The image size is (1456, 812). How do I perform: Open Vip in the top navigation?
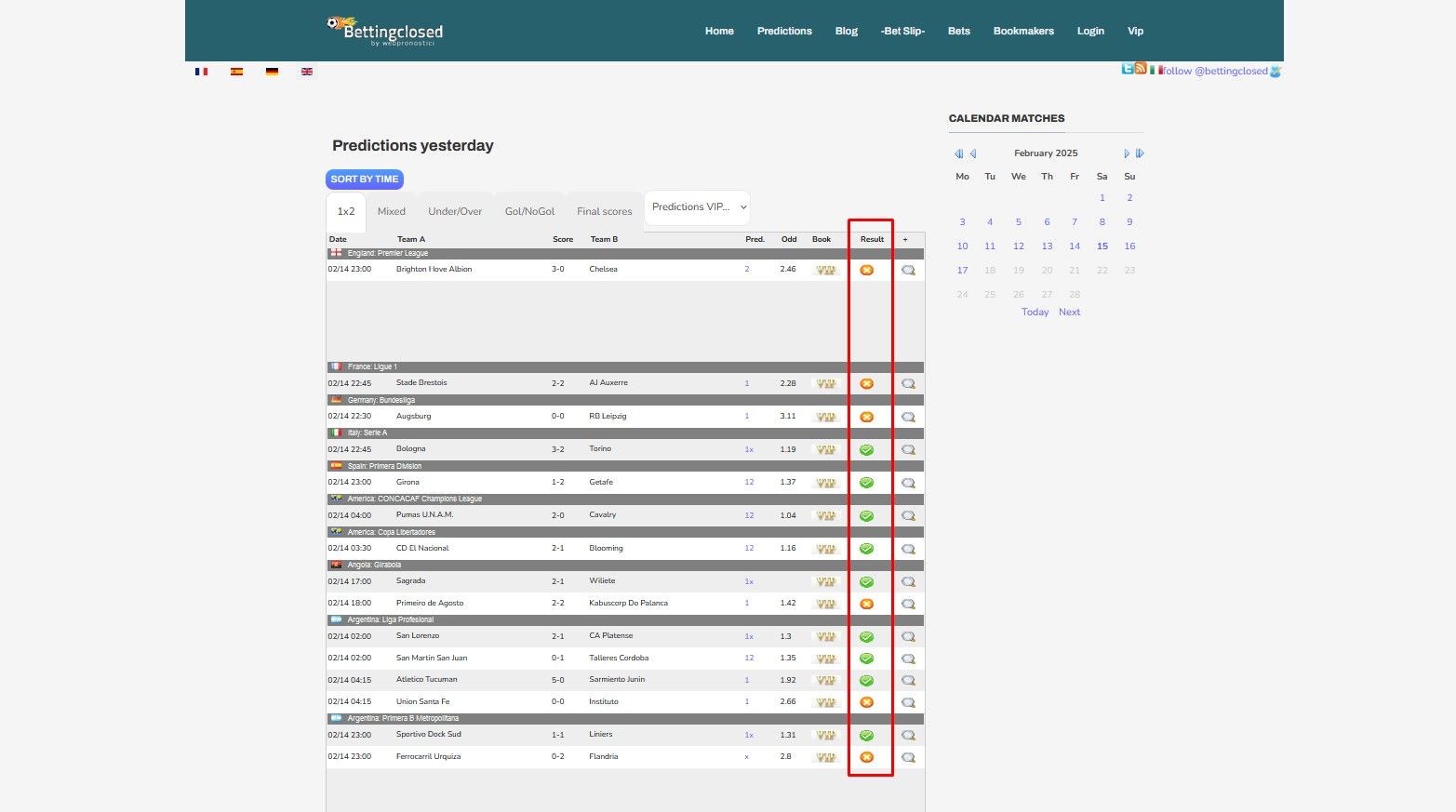pos(1135,31)
